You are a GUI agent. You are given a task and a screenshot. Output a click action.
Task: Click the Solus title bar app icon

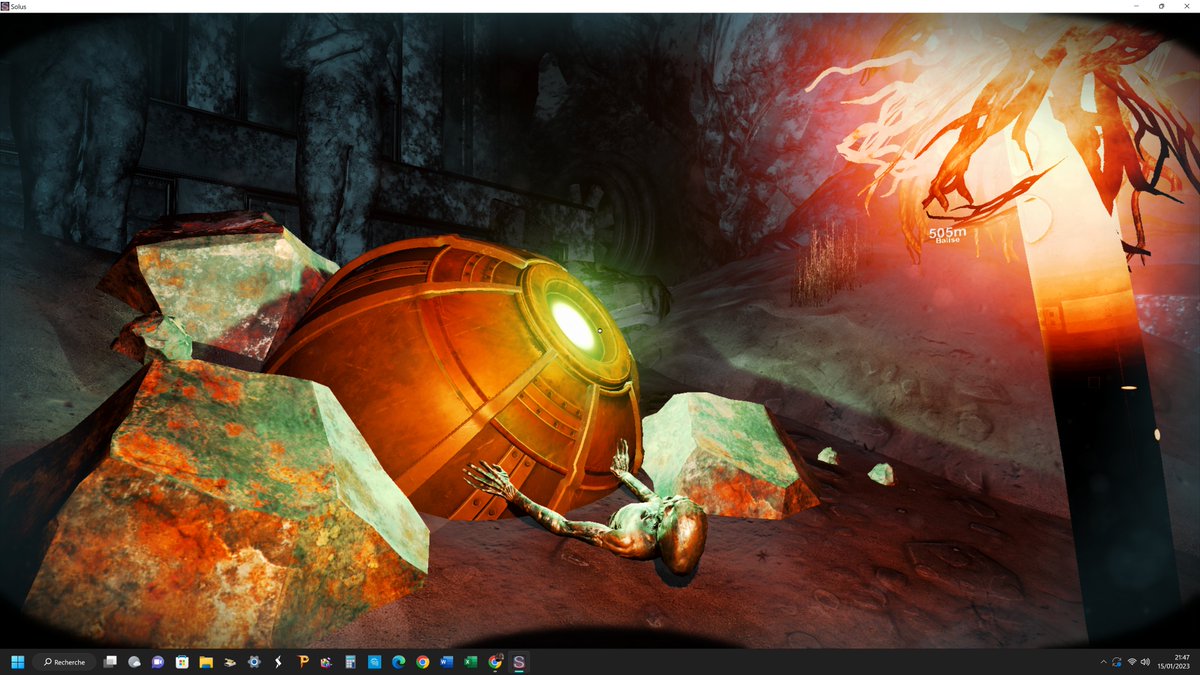coord(5,6)
